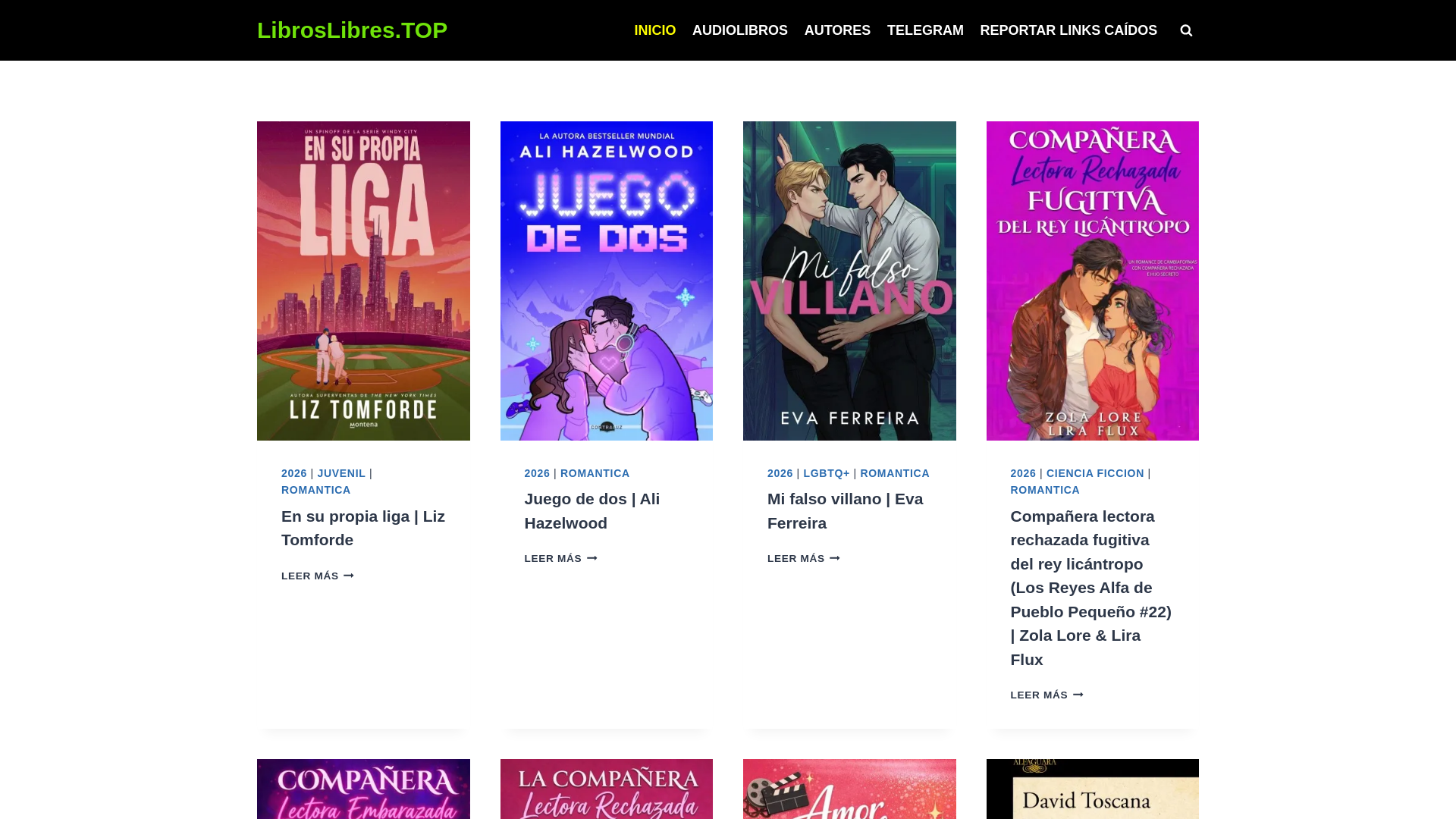The image size is (1456, 819).
Task: Select the JUVENIL category tag
Action: coord(341,473)
